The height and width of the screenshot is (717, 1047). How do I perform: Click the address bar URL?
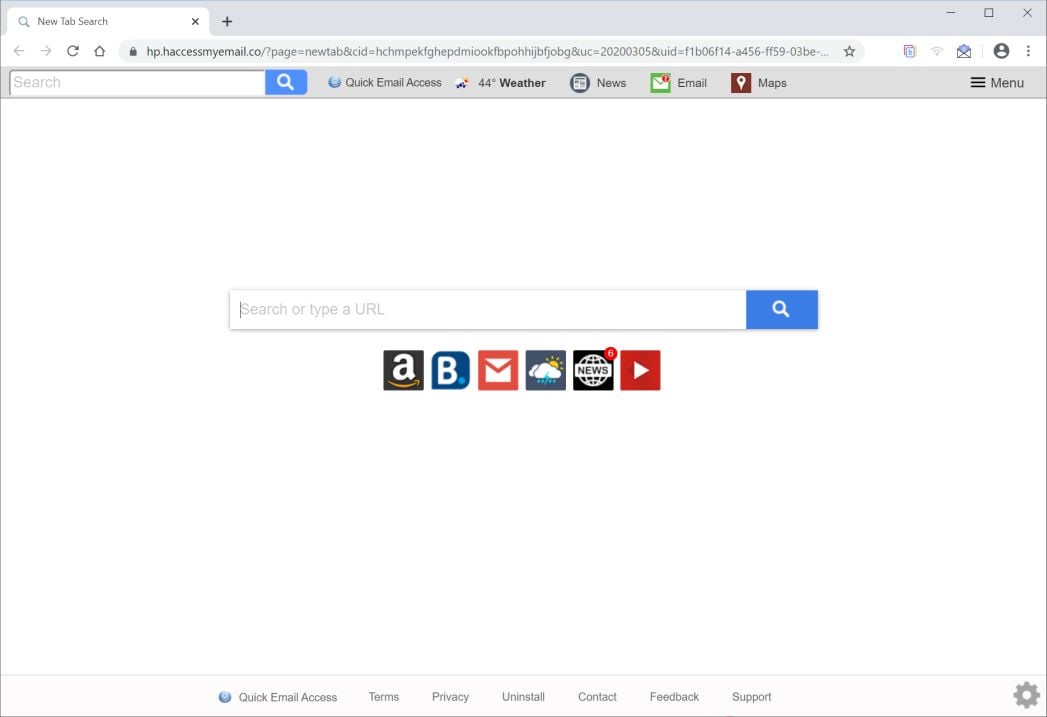(x=487, y=51)
